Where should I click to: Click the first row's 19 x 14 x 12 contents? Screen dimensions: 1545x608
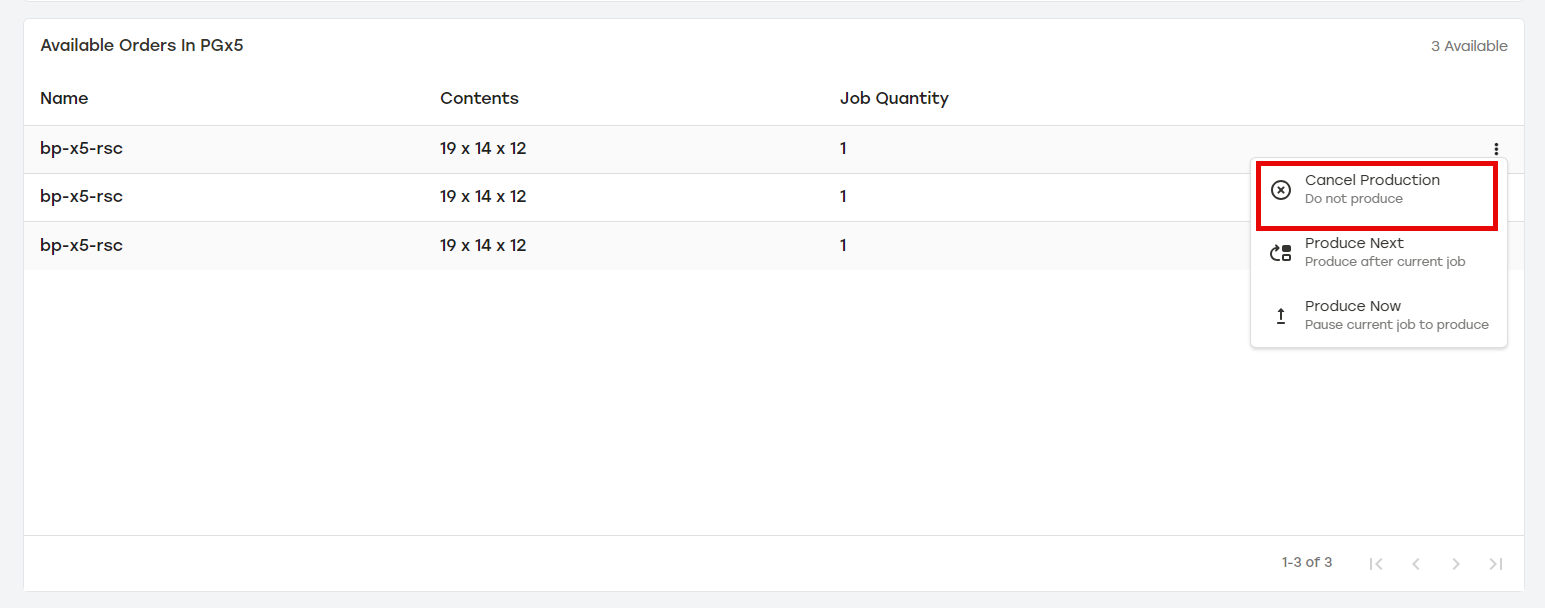483,149
